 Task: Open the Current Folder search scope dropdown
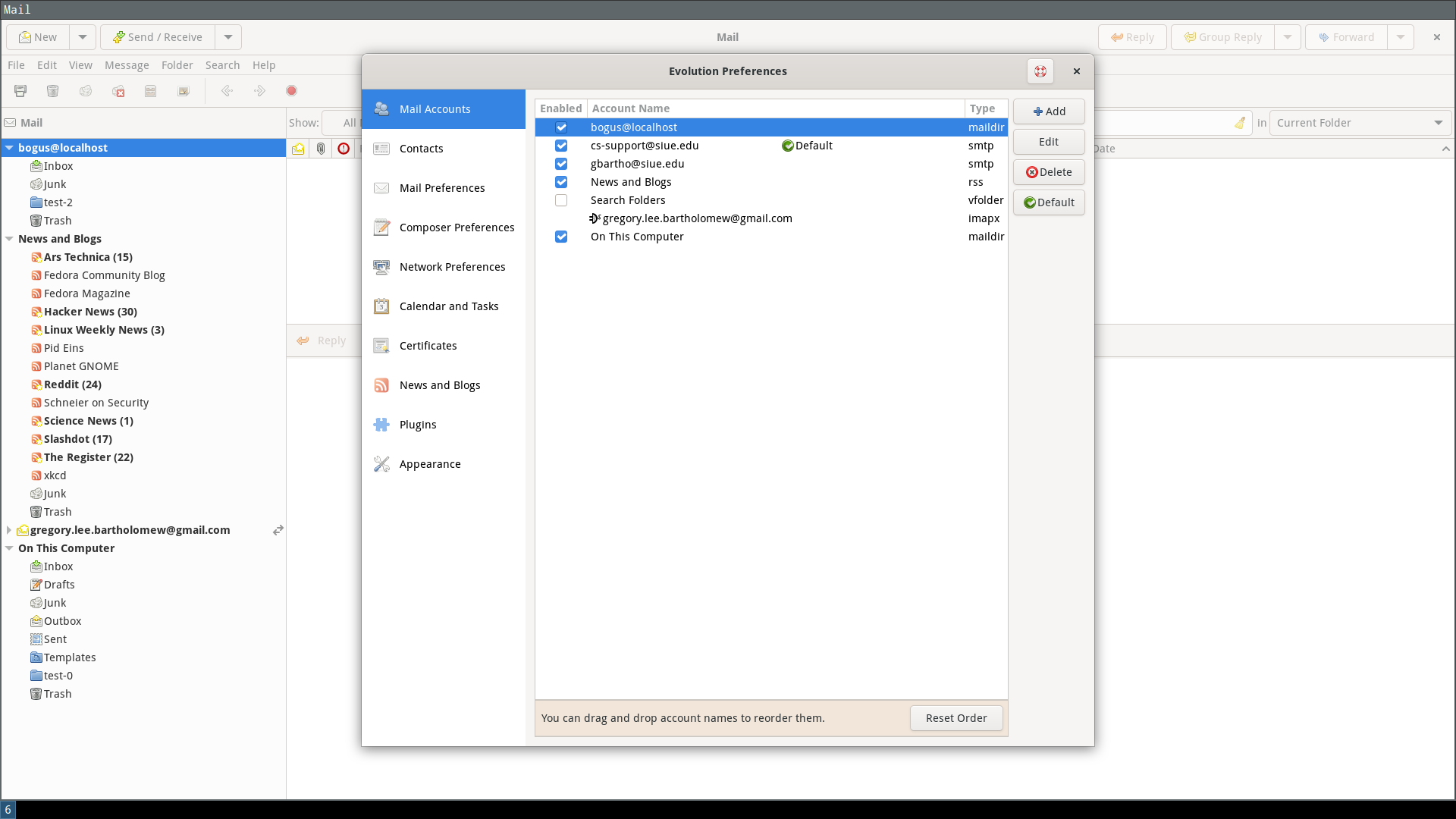(x=1360, y=123)
